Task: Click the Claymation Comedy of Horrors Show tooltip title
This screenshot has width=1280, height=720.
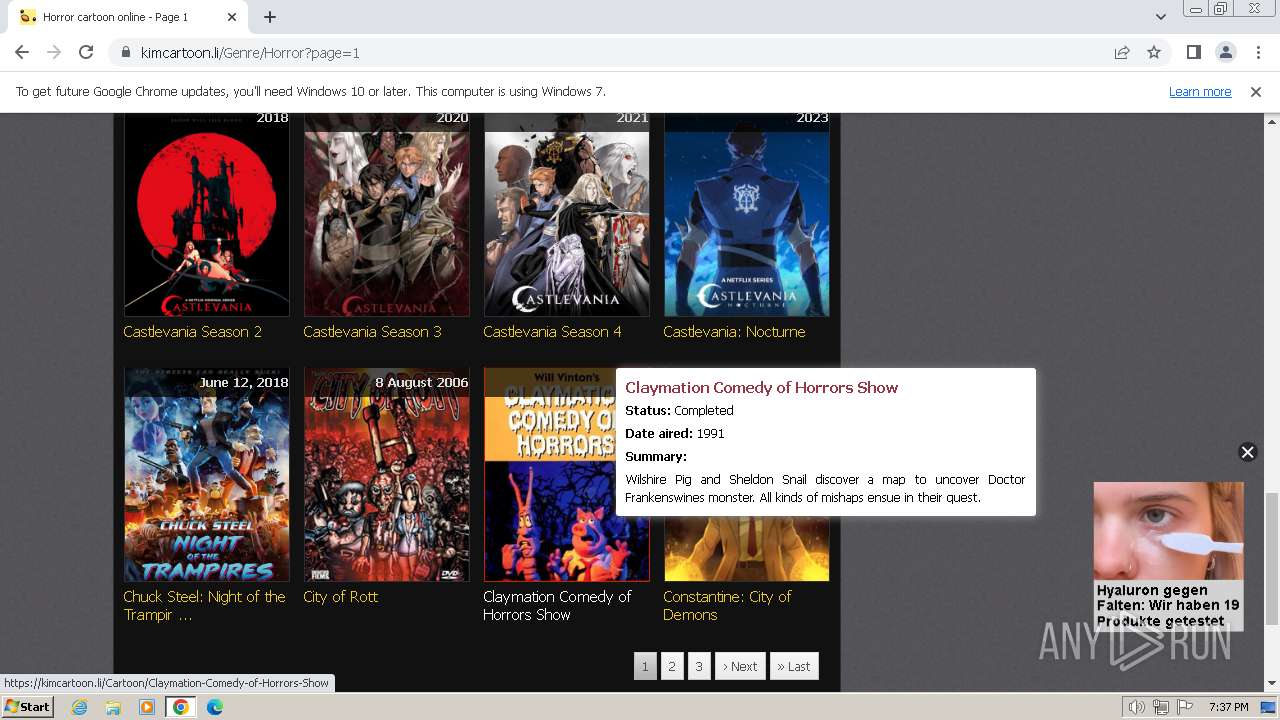Action: [x=762, y=388]
